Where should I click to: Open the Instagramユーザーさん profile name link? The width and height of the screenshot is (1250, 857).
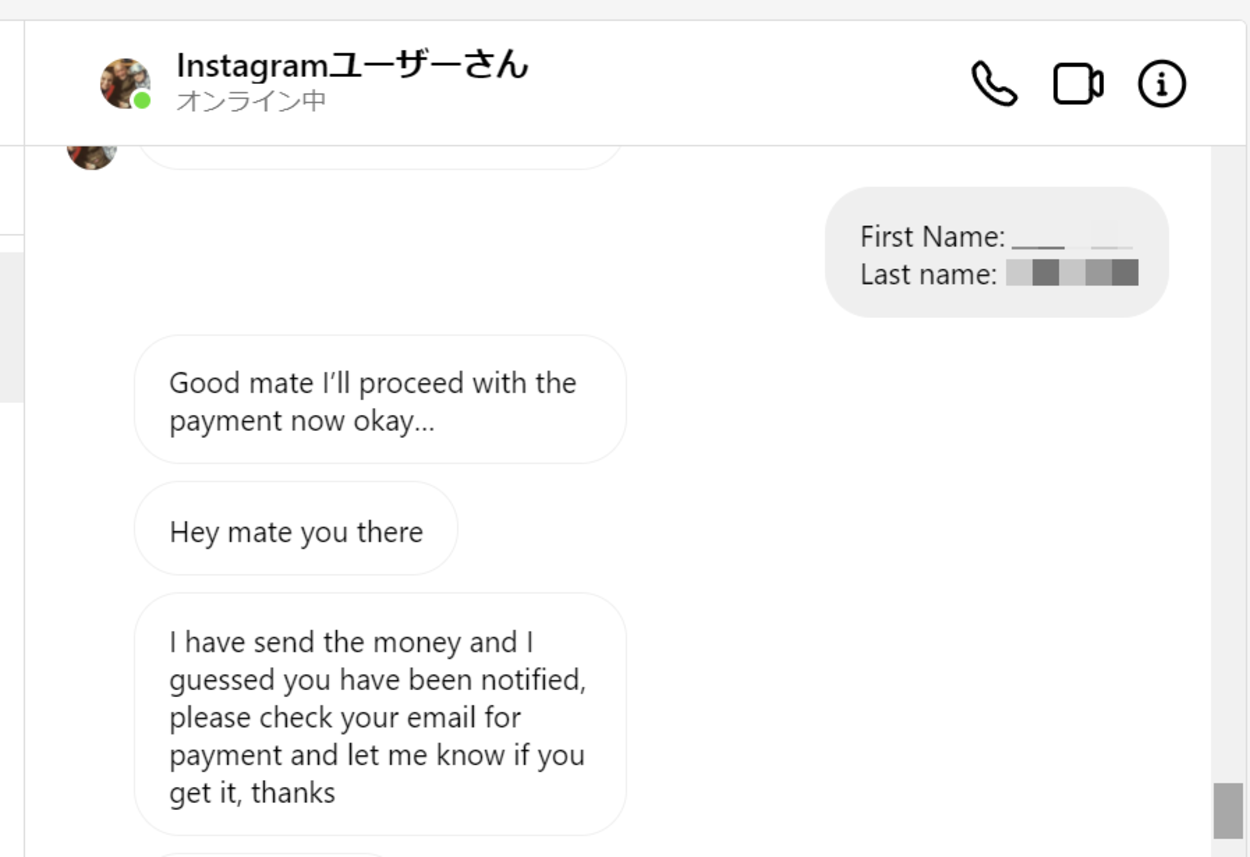click(352, 66)
